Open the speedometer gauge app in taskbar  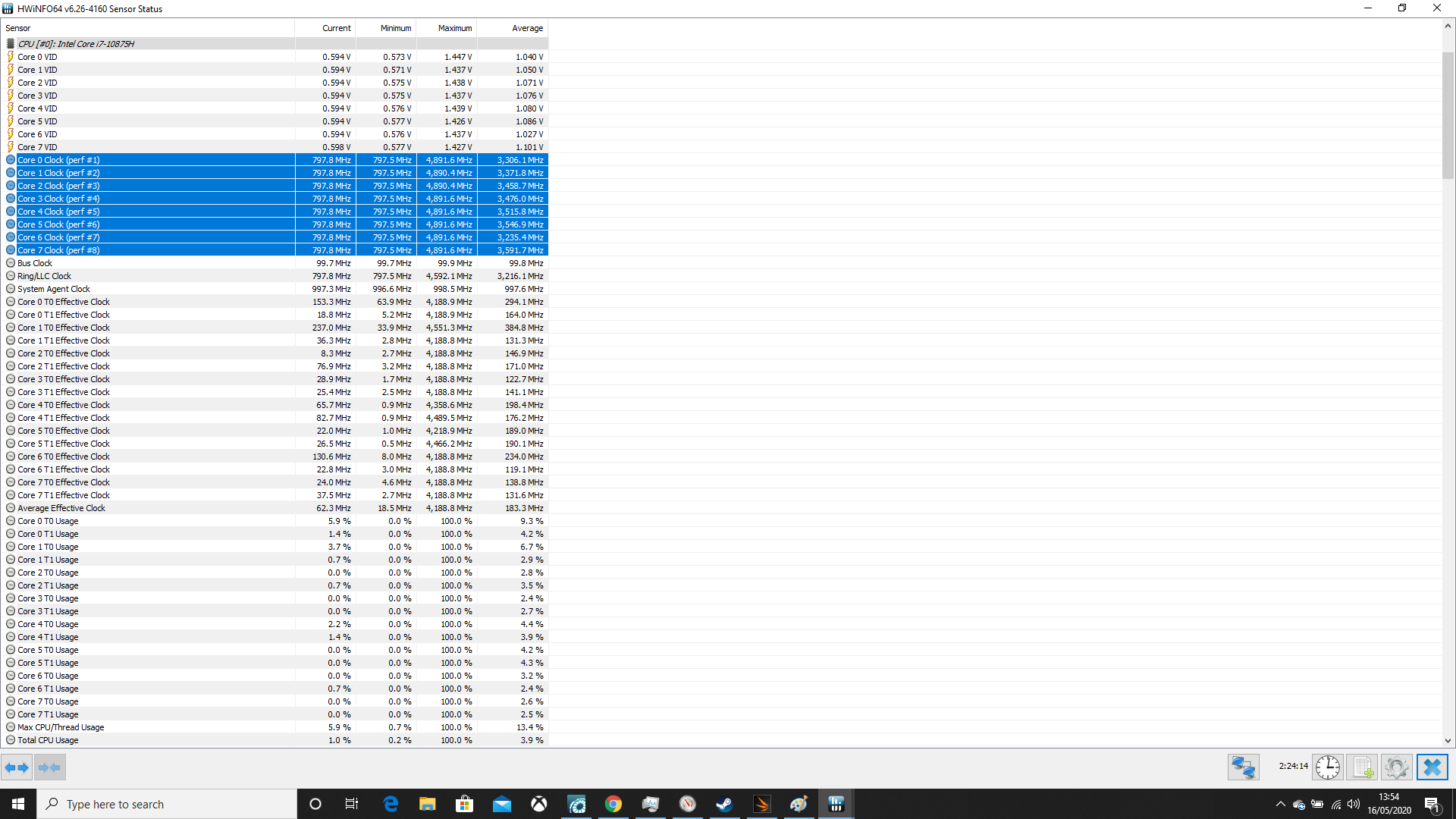576,804
